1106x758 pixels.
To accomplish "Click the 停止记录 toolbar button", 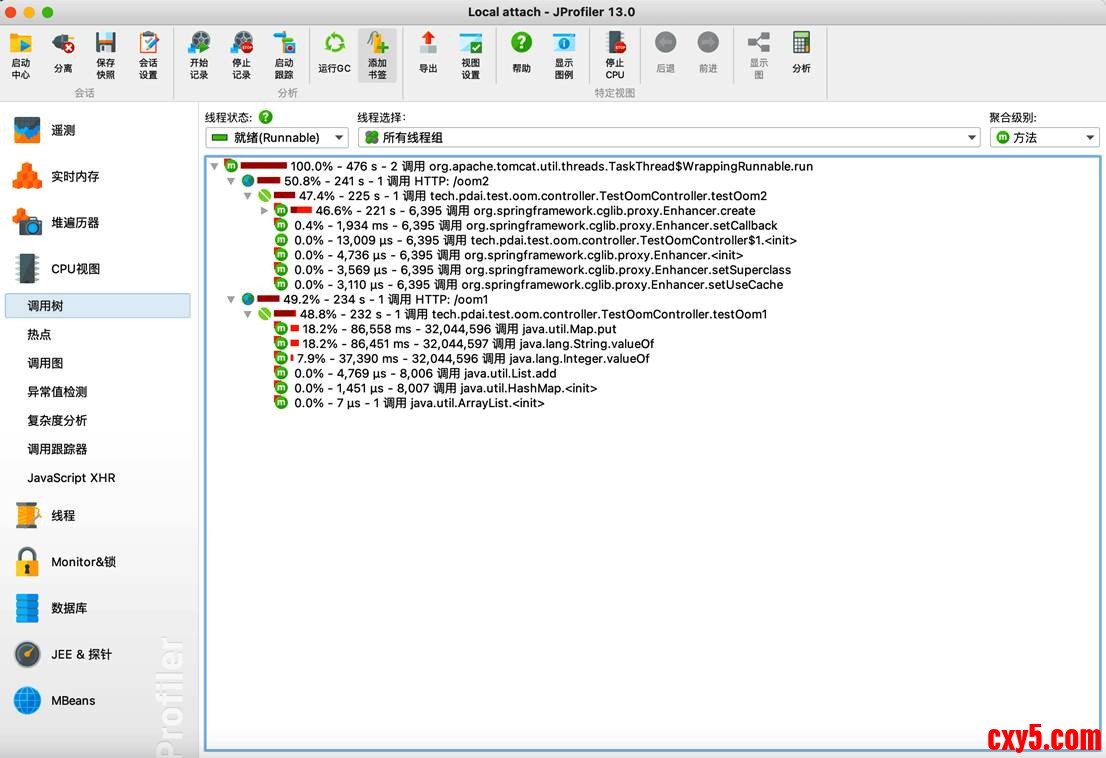I will click(241, 54).
